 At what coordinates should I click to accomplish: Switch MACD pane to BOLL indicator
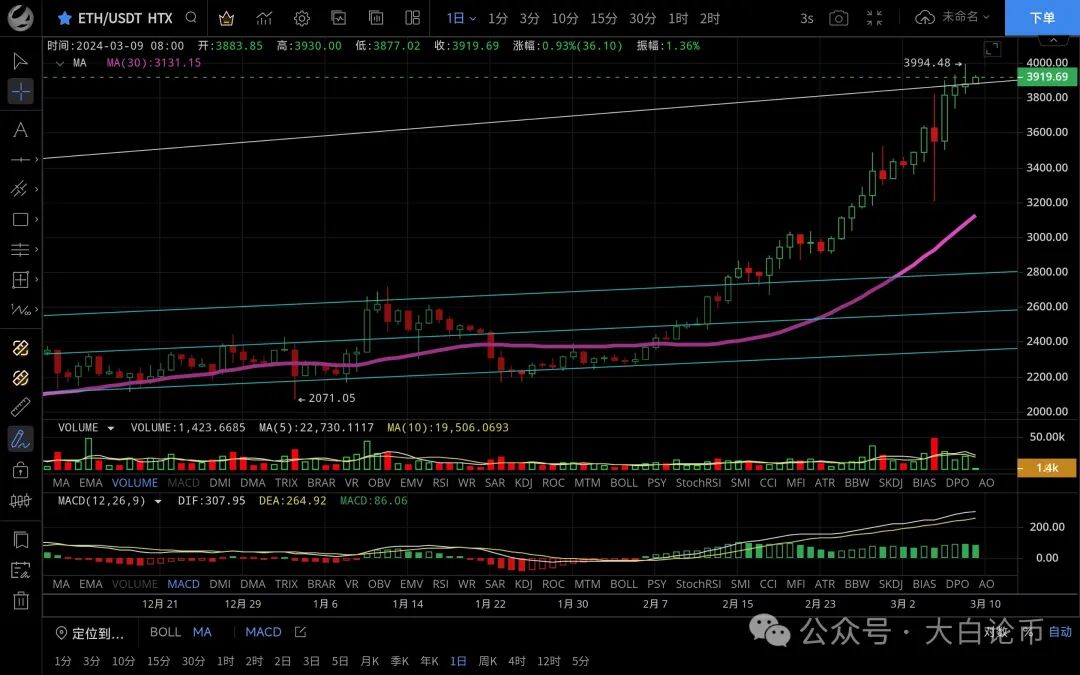[623, 584]
